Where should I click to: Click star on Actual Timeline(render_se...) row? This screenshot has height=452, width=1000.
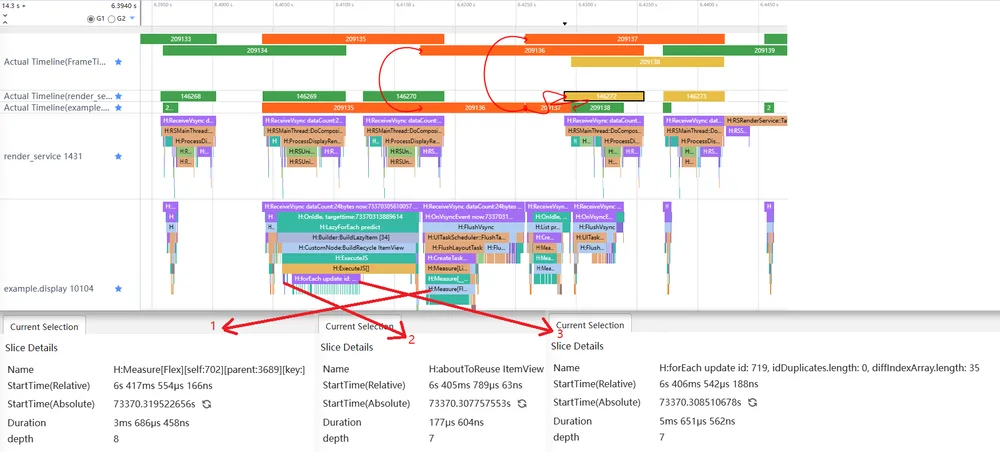[x=118, y=96]
